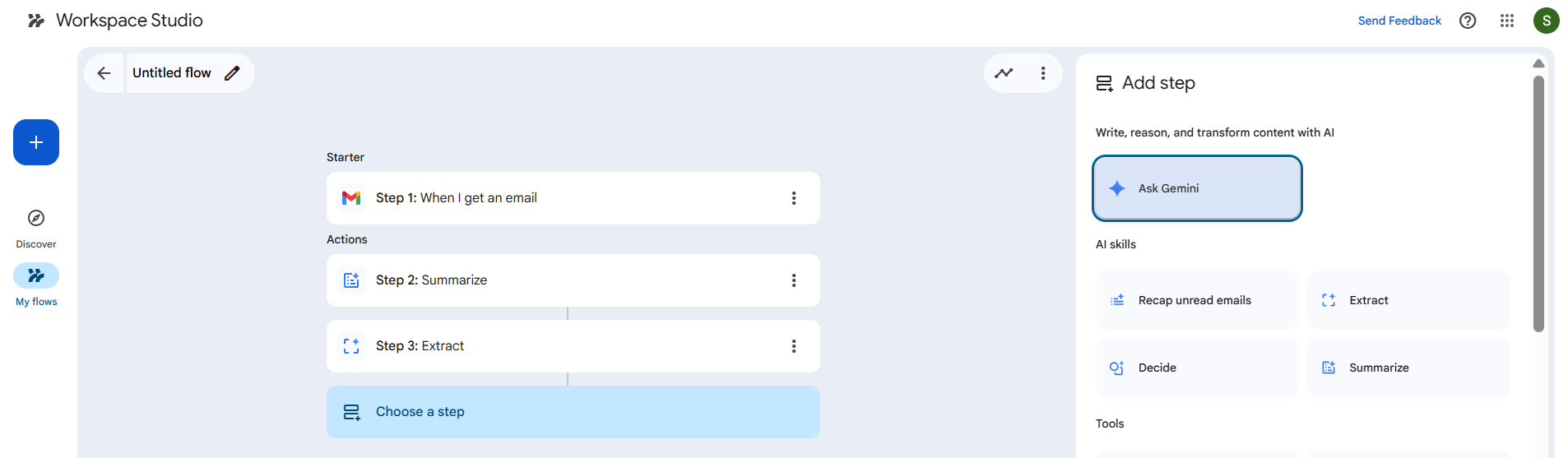Select the Summarize skill in Add step panel

pyautogui.click(x=1407, y=368)
